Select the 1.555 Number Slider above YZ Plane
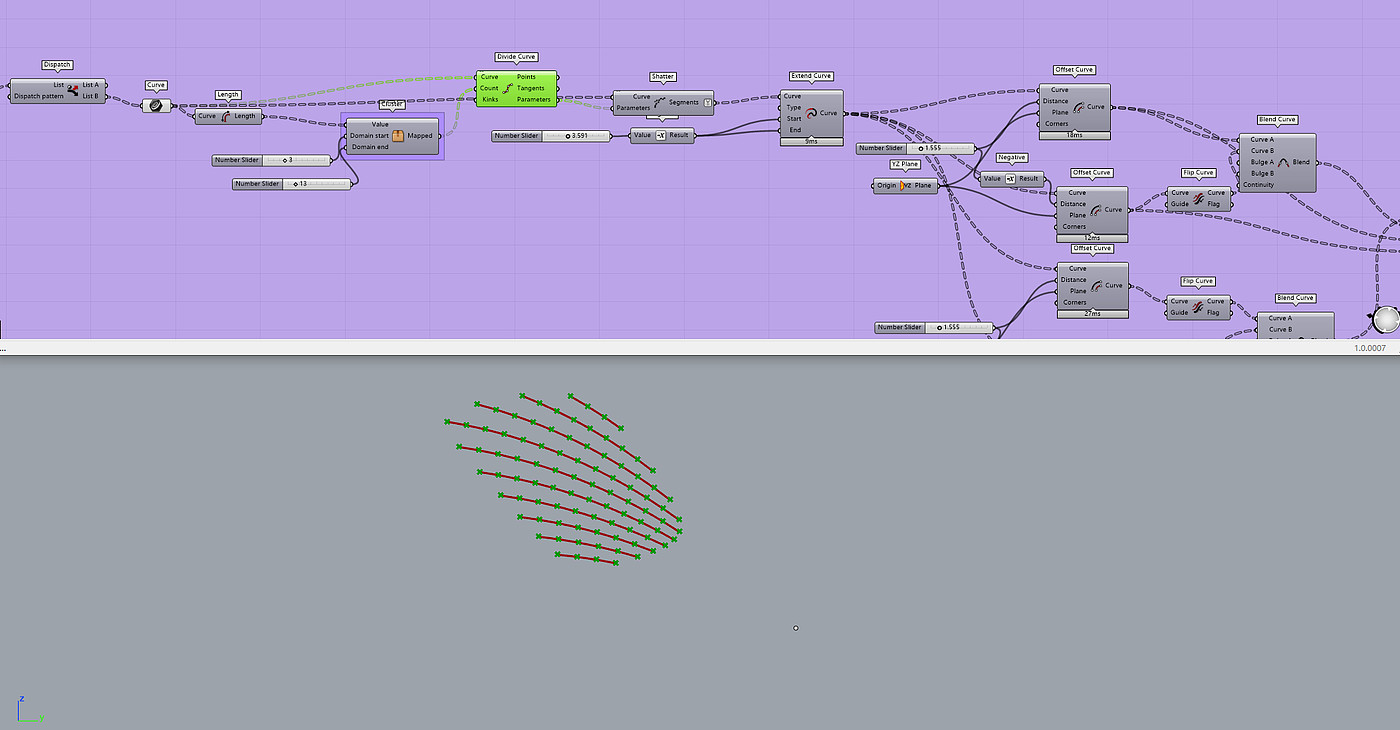1400x730 pixels. click(915, 148)
